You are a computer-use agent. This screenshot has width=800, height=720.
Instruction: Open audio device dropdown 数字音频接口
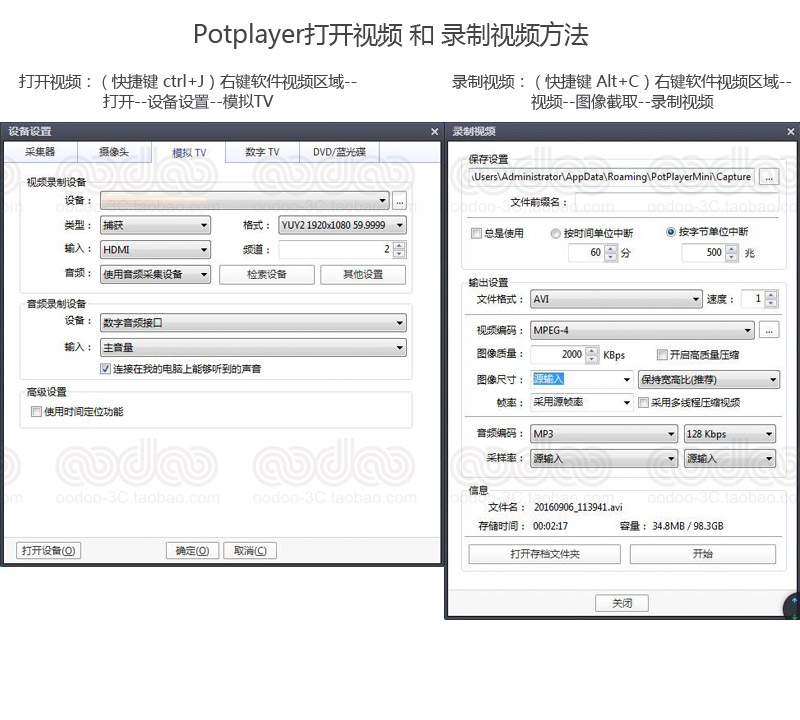[x=253, y=322]
